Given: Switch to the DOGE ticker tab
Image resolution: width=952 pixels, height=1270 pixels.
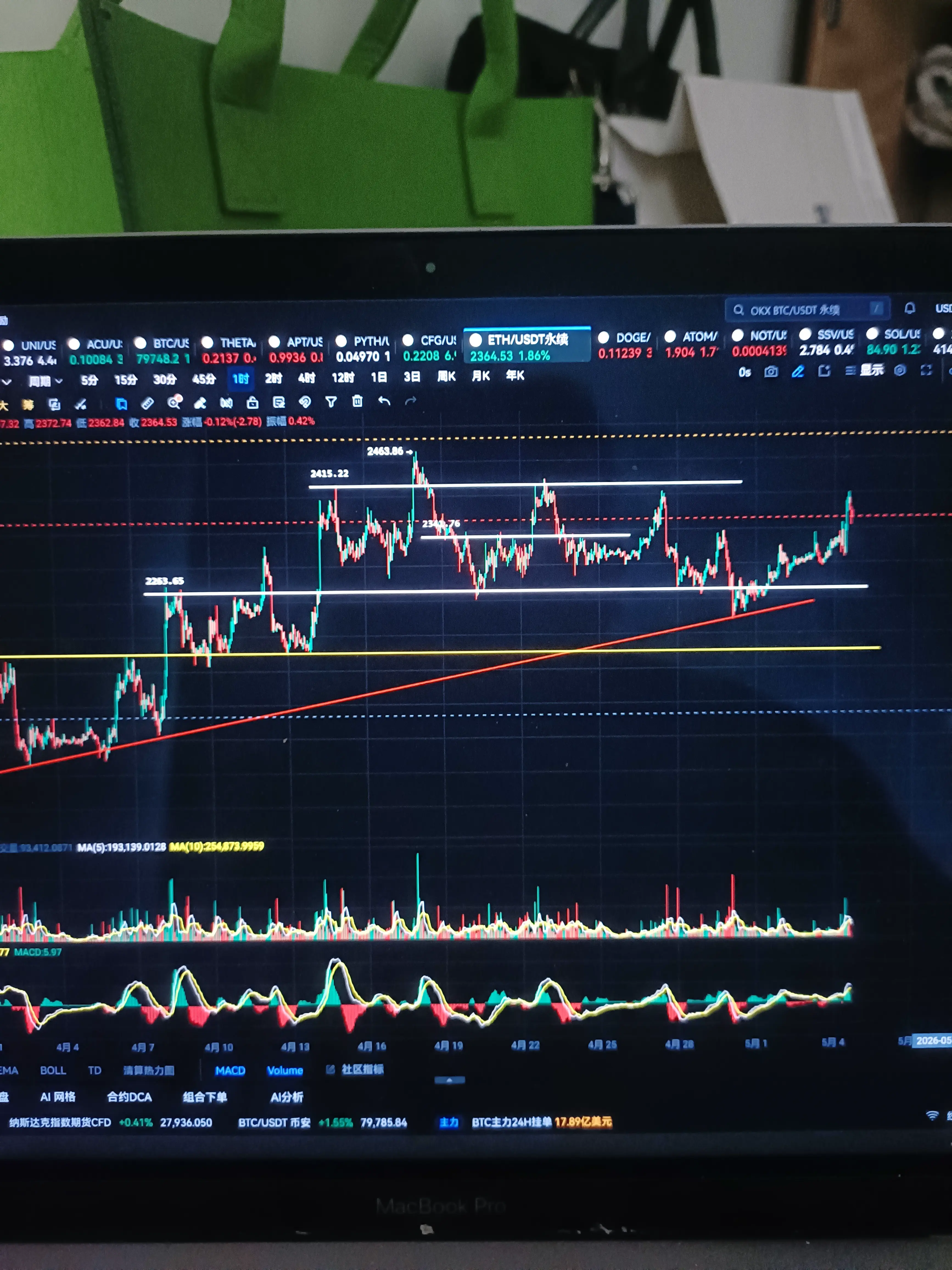Looking at the screenshot, I should coord(625,345).
